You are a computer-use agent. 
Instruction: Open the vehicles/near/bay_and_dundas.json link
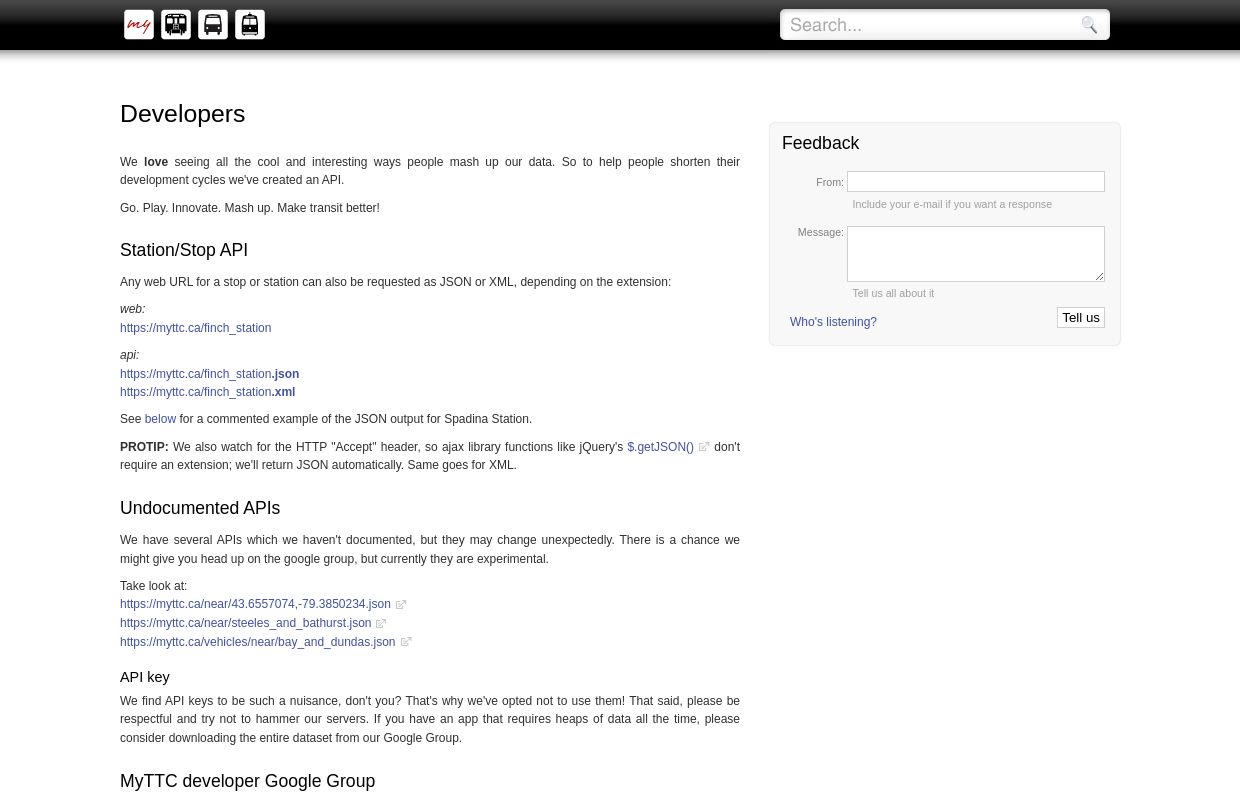(x=258, y=642)
